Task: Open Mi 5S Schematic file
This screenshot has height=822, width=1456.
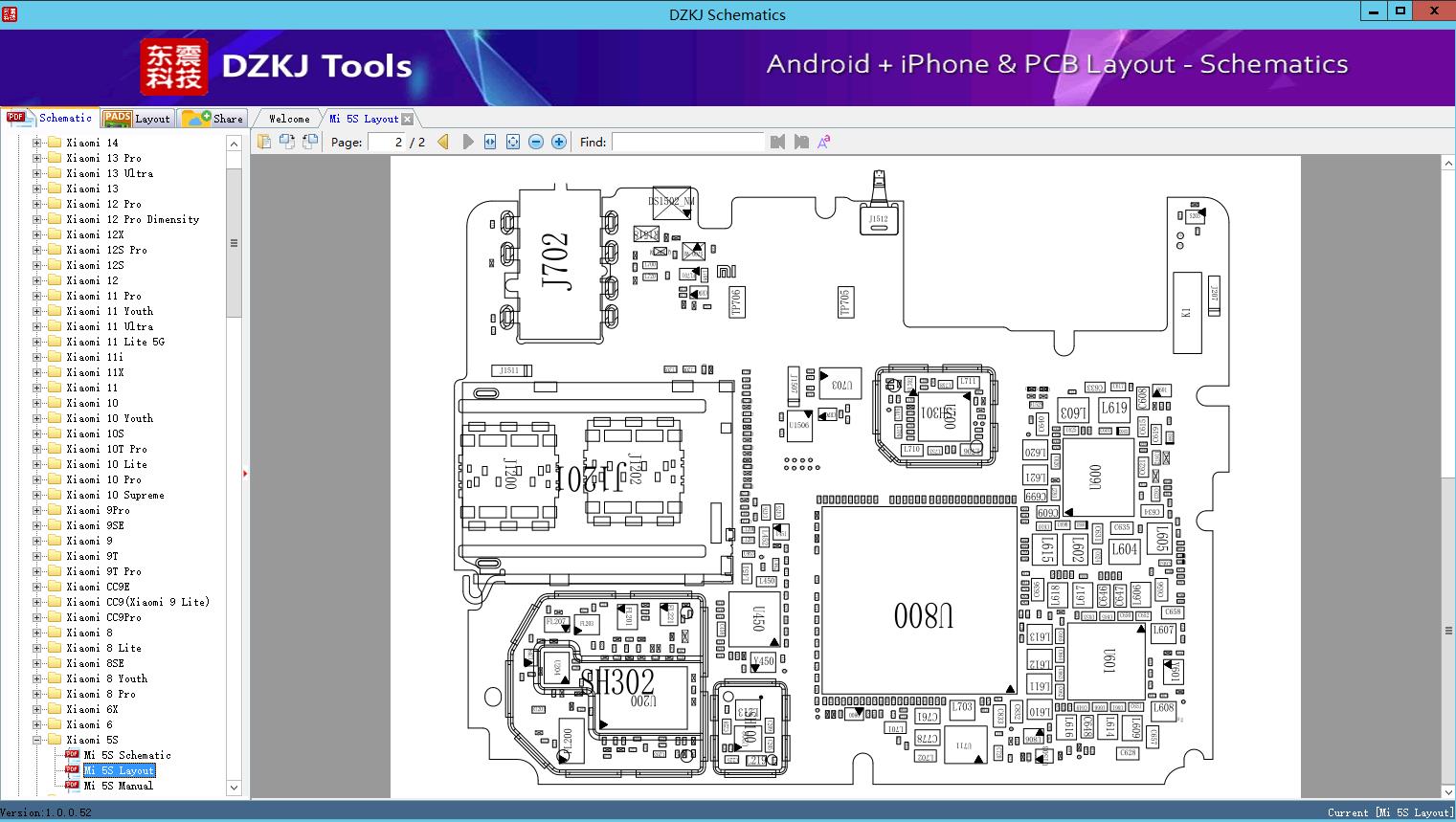Action: (127, 755)
